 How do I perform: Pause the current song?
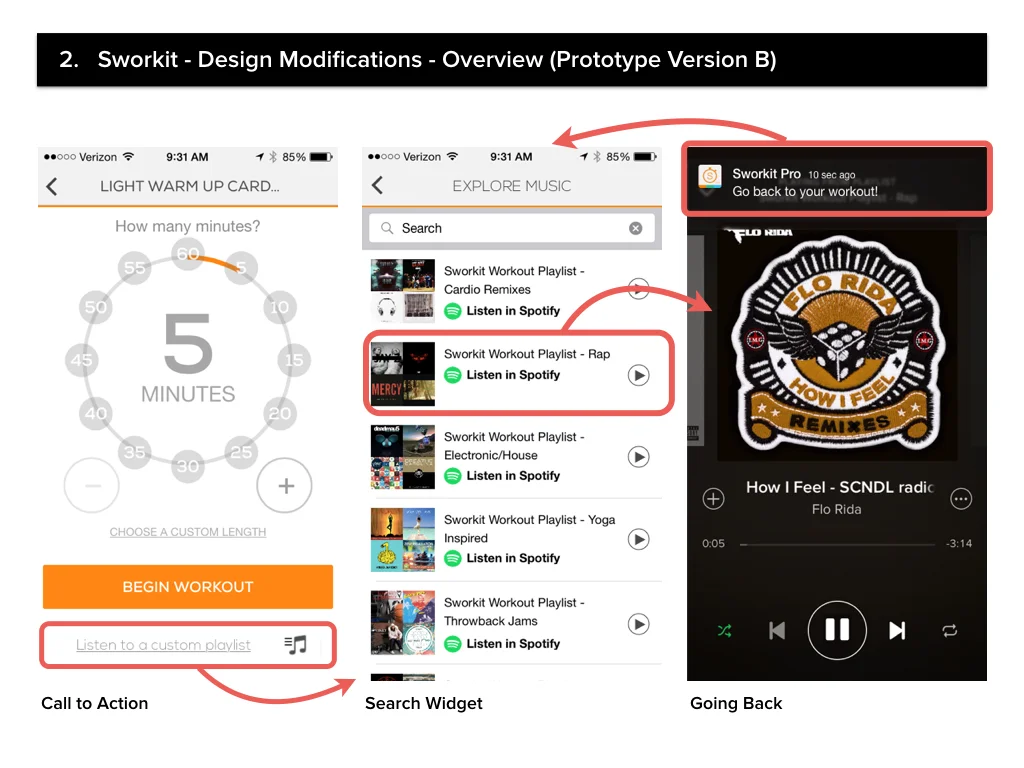(x=837, y=630)
